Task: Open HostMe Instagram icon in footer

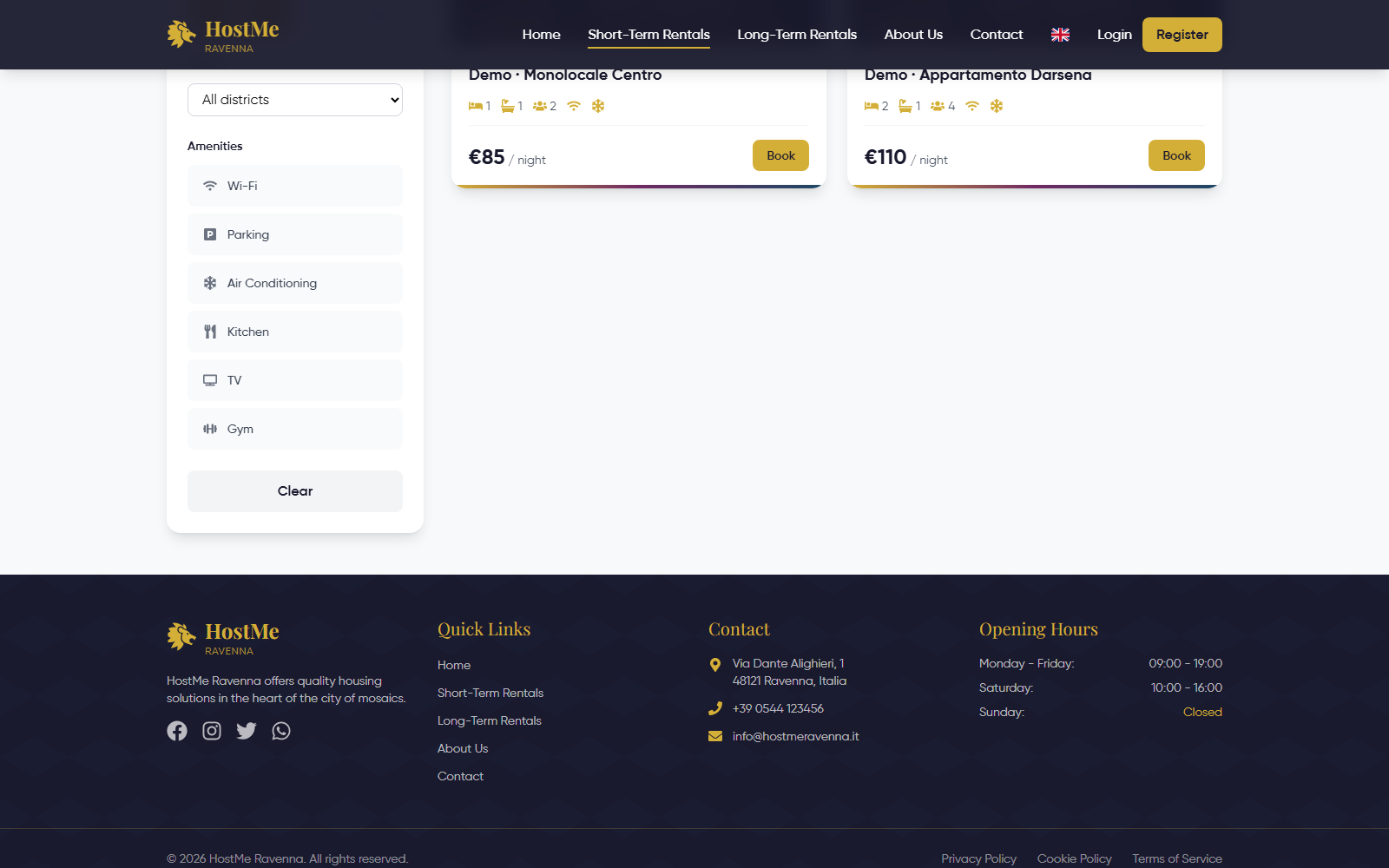Action: pos(212,731)
